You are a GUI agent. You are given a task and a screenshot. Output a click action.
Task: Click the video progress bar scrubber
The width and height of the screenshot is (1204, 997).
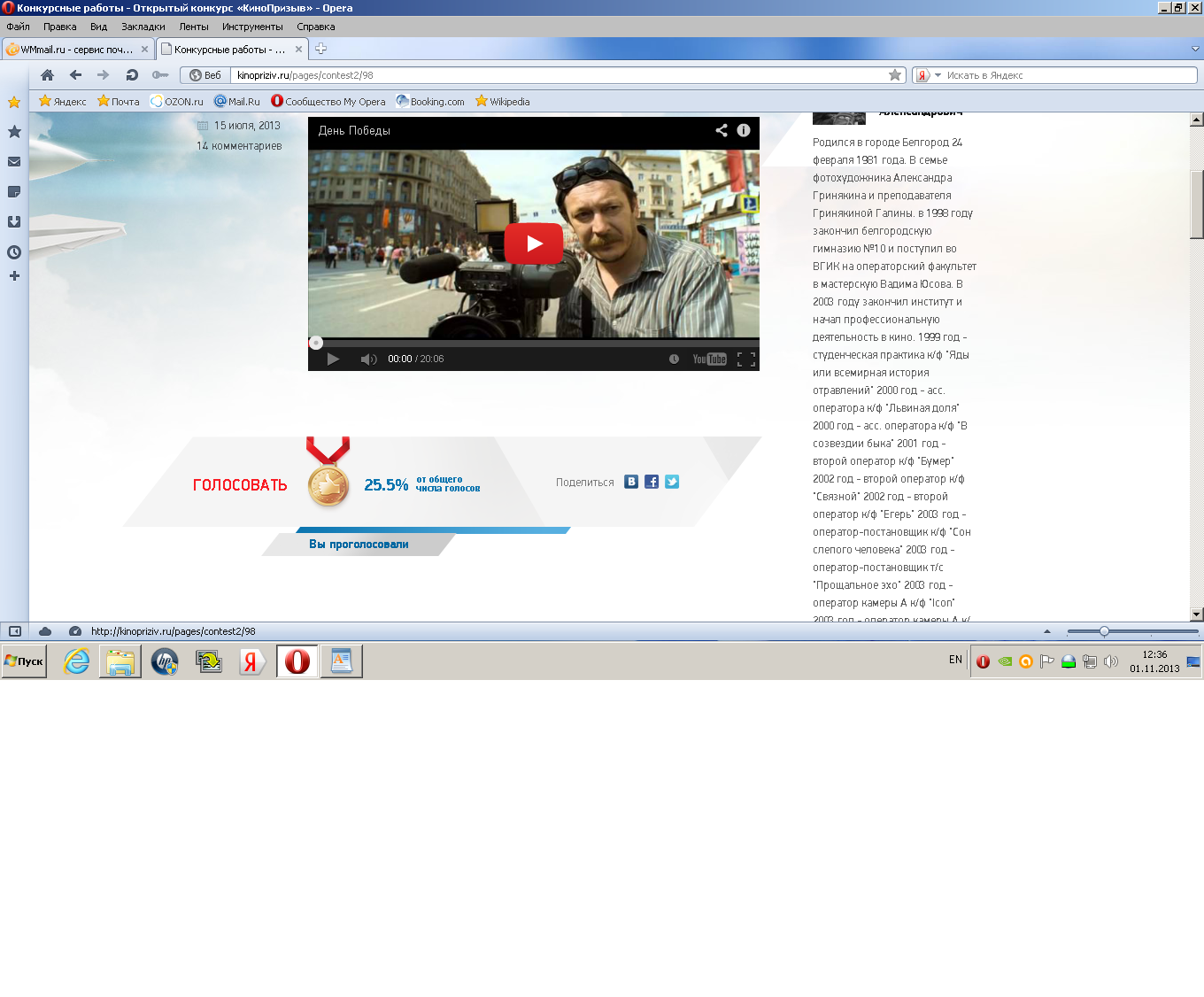tap(316, 343)
